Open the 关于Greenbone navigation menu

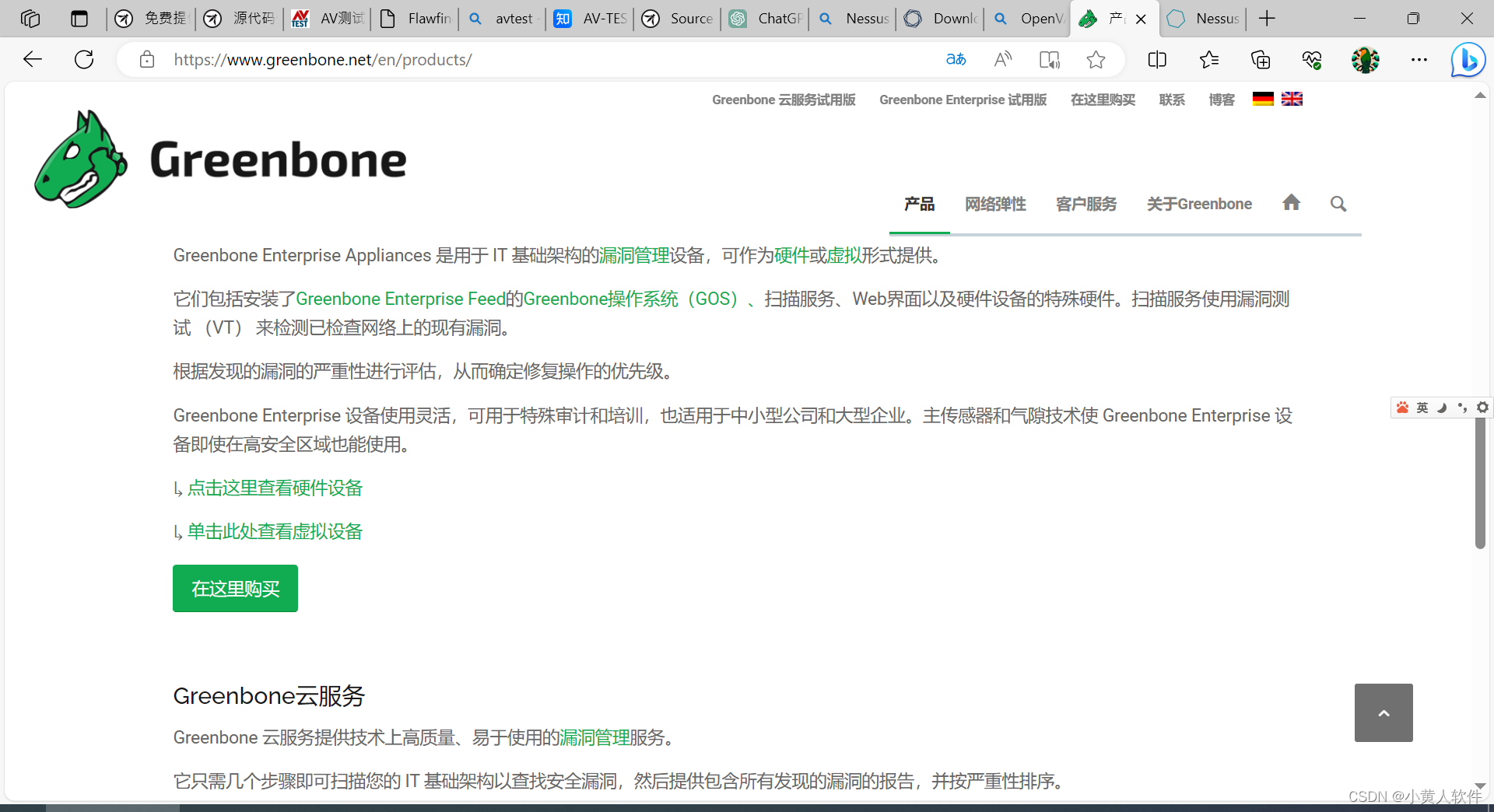coord(1199,204)
